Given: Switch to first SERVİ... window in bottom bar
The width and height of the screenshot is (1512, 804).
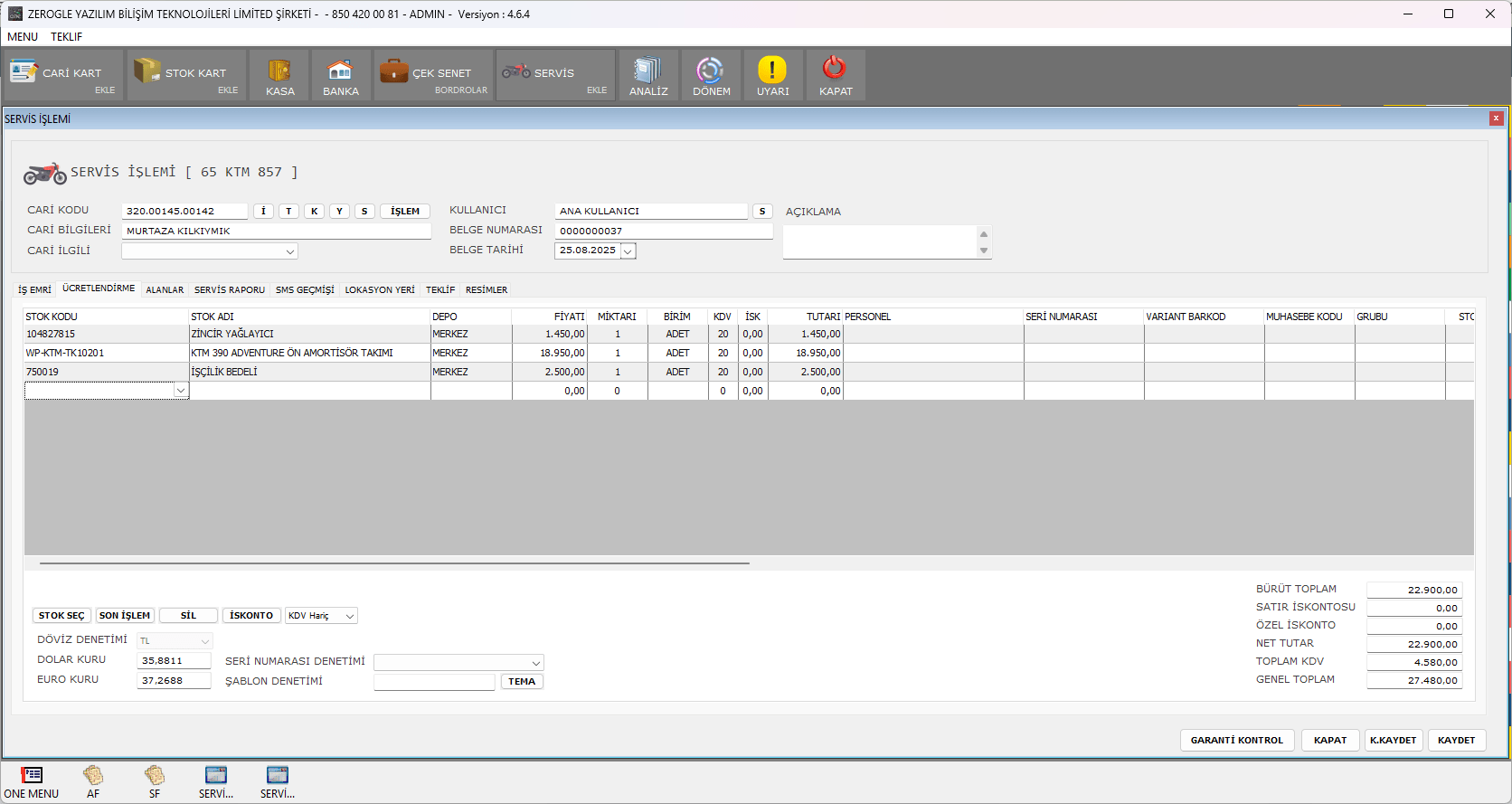Looking at the screenshot, I should click(x=216, y=783).
